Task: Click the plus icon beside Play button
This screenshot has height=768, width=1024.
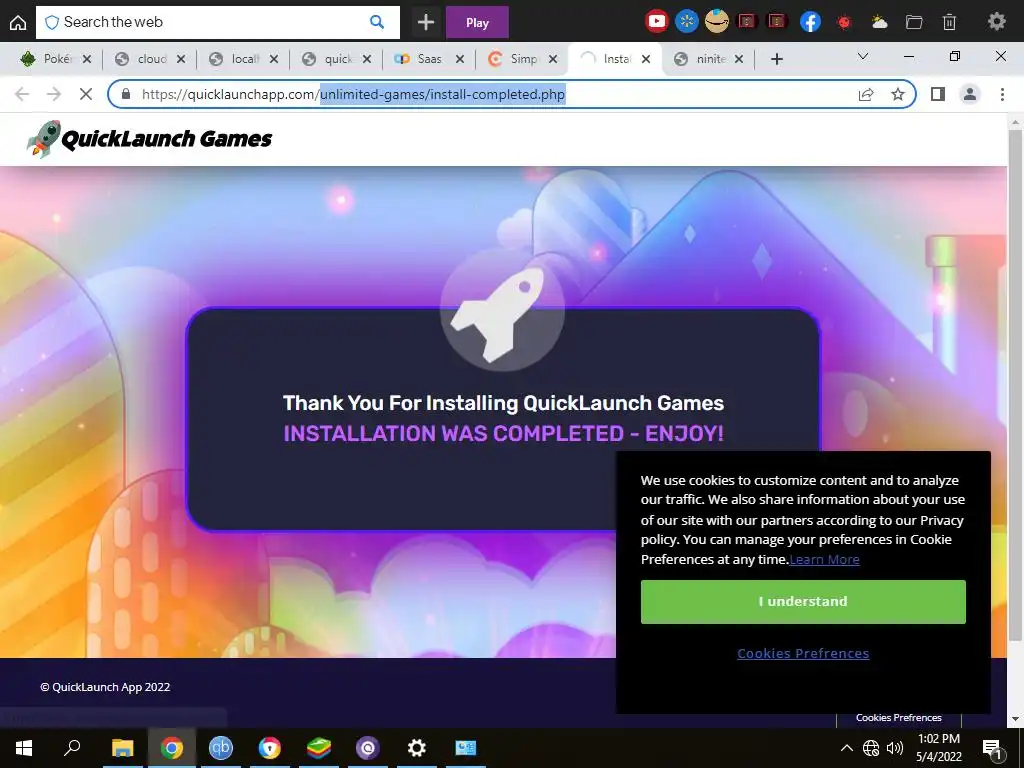Action: pos(426,22)
